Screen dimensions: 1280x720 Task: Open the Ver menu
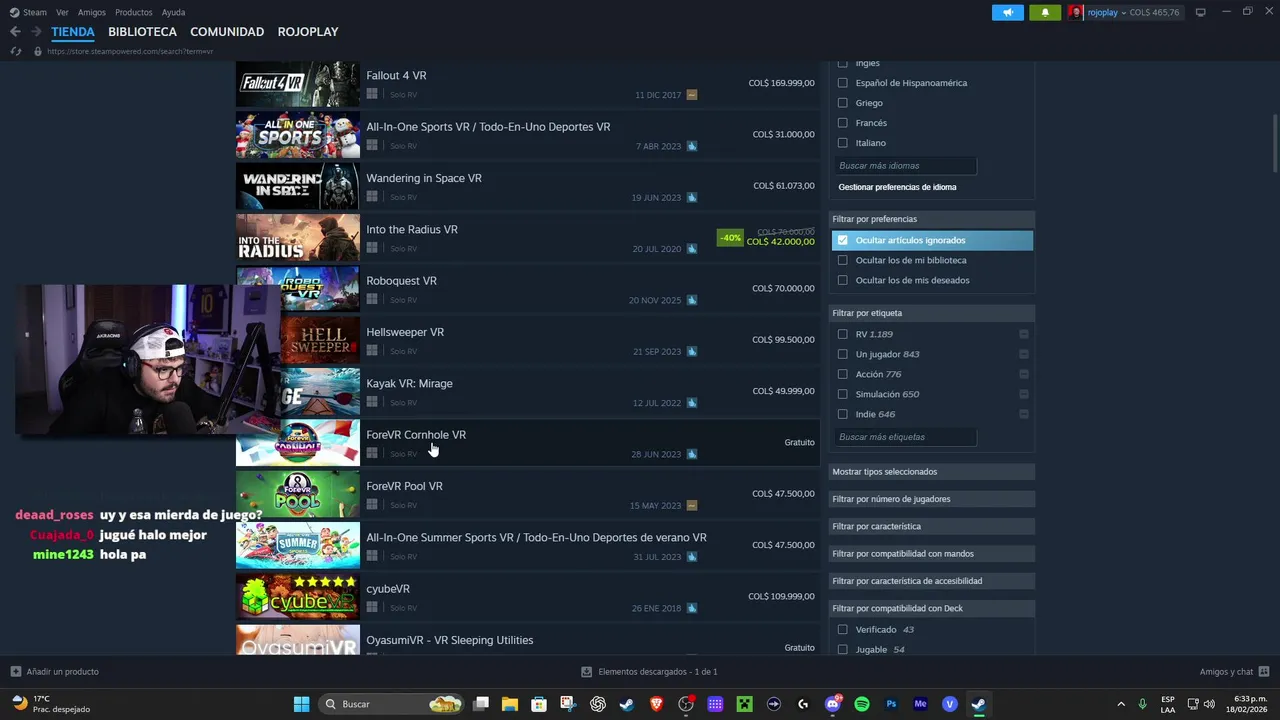pos(62,12)
